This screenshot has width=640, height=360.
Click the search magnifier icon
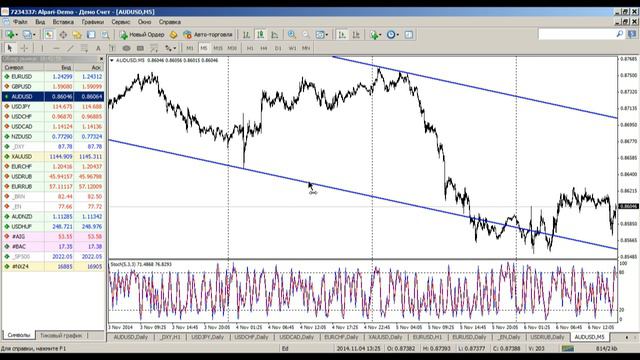pyautogui.click(x=620, y=34)
